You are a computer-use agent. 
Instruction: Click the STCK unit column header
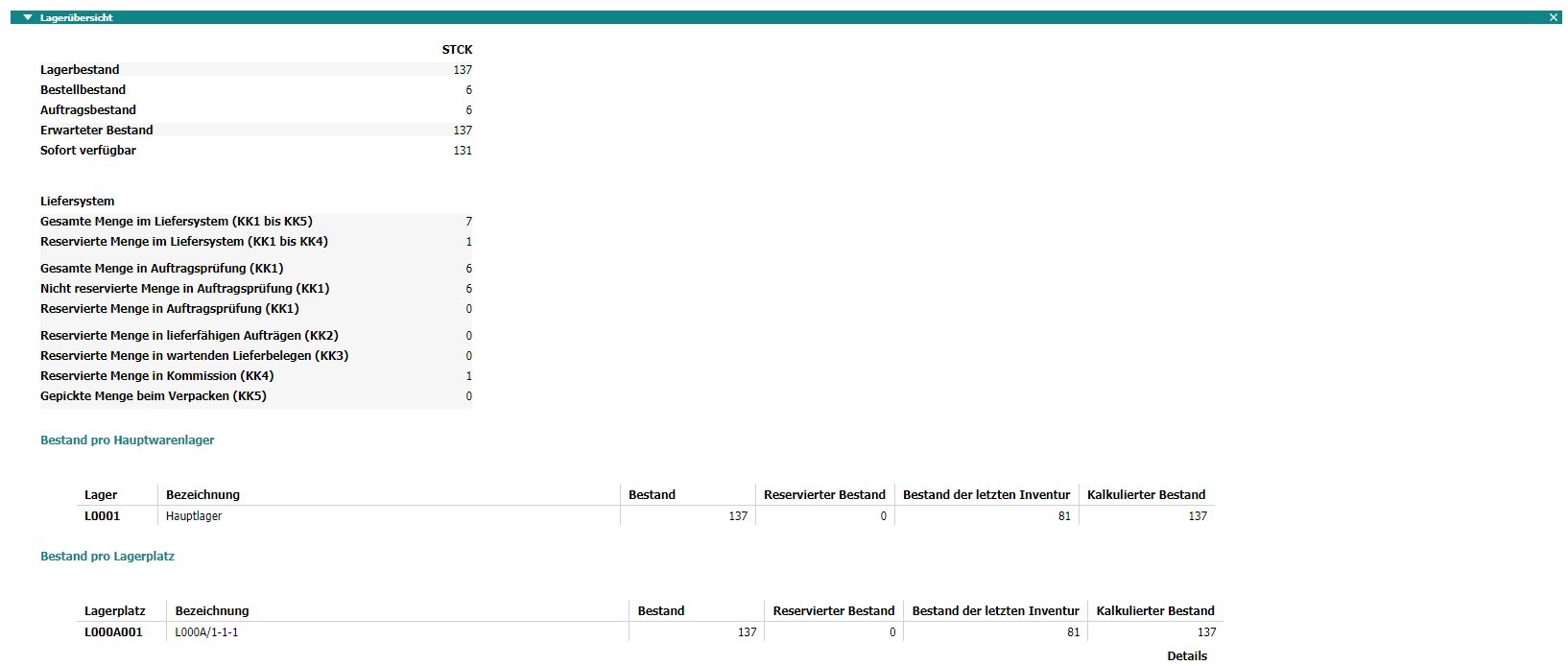(x=457, y=50)
